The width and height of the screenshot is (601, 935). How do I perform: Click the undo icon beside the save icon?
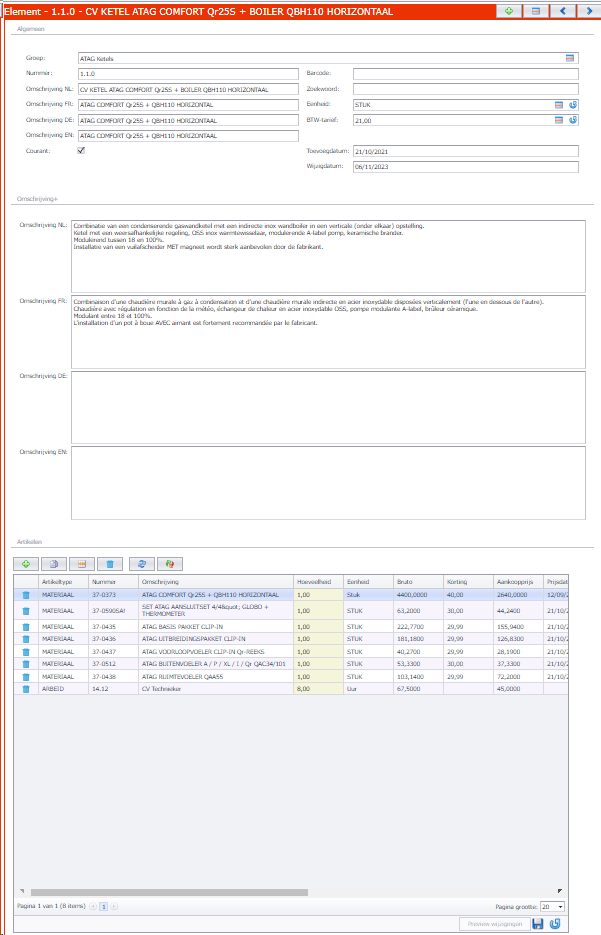click(555, 924)
